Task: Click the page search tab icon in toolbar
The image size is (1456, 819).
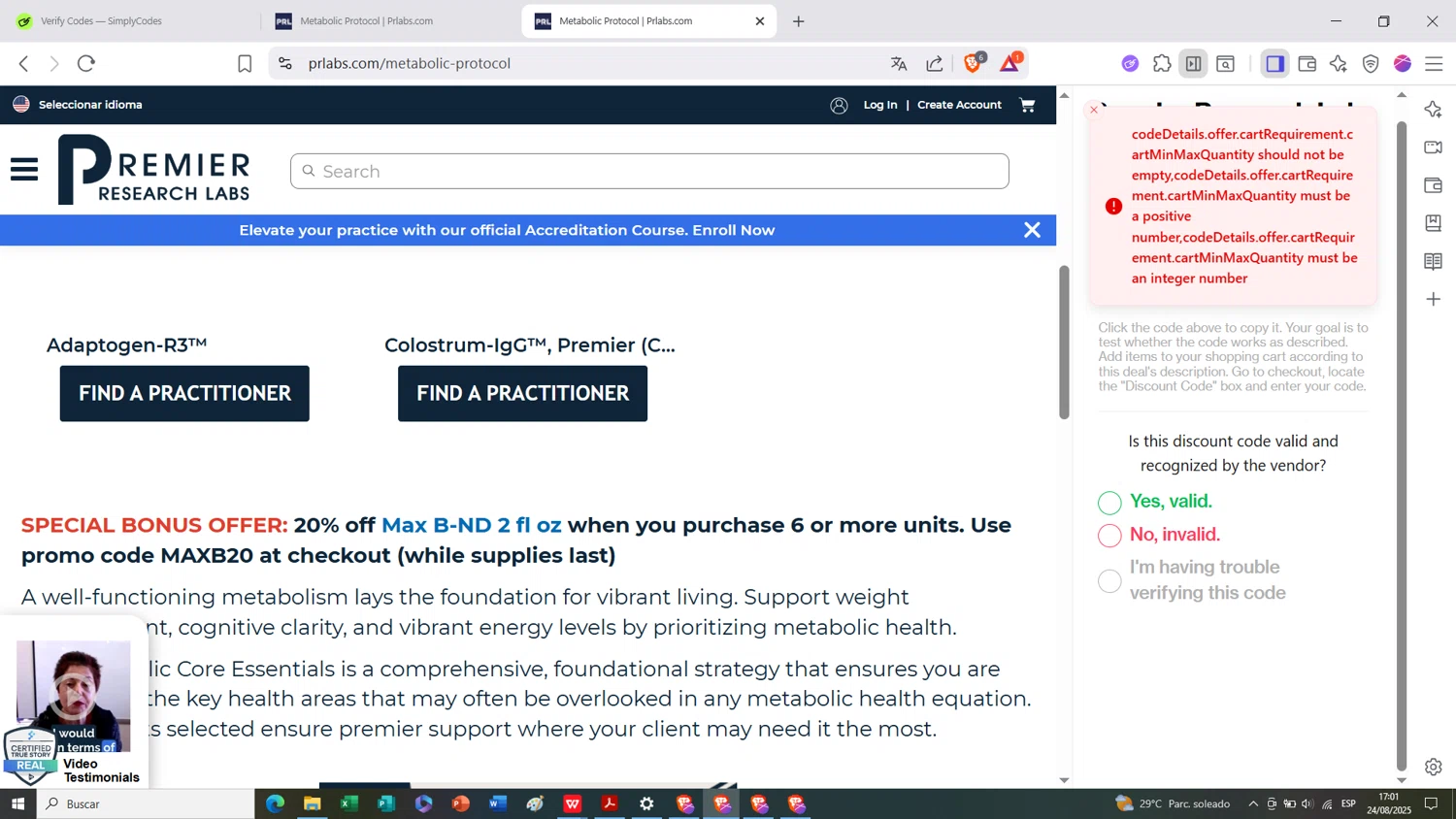Action: (1226, 63)
